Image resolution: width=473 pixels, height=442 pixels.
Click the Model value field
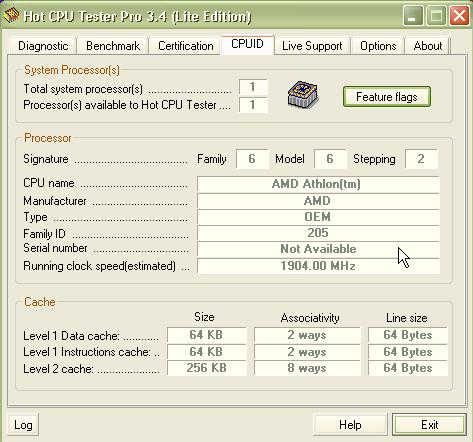coord(330,159)
